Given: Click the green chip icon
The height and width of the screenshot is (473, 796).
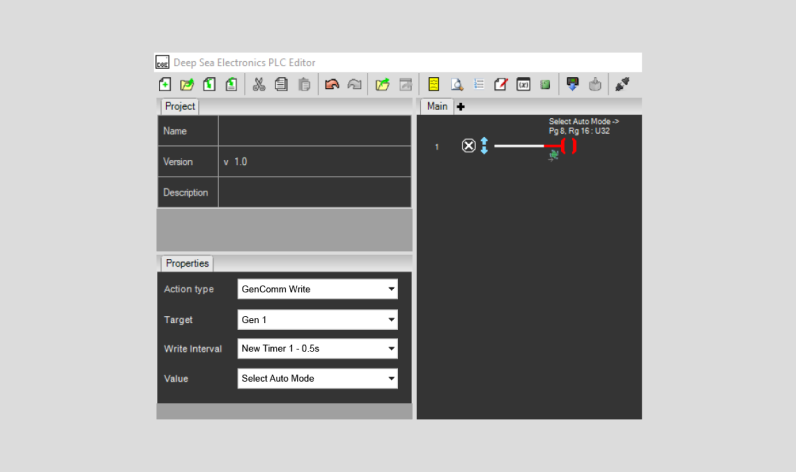Looking at the screenshot, I should 545,84.
